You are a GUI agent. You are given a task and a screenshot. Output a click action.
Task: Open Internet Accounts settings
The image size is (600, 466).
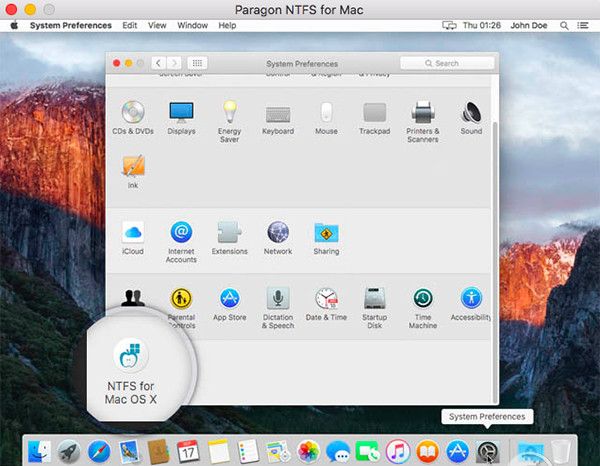[181, 241]
